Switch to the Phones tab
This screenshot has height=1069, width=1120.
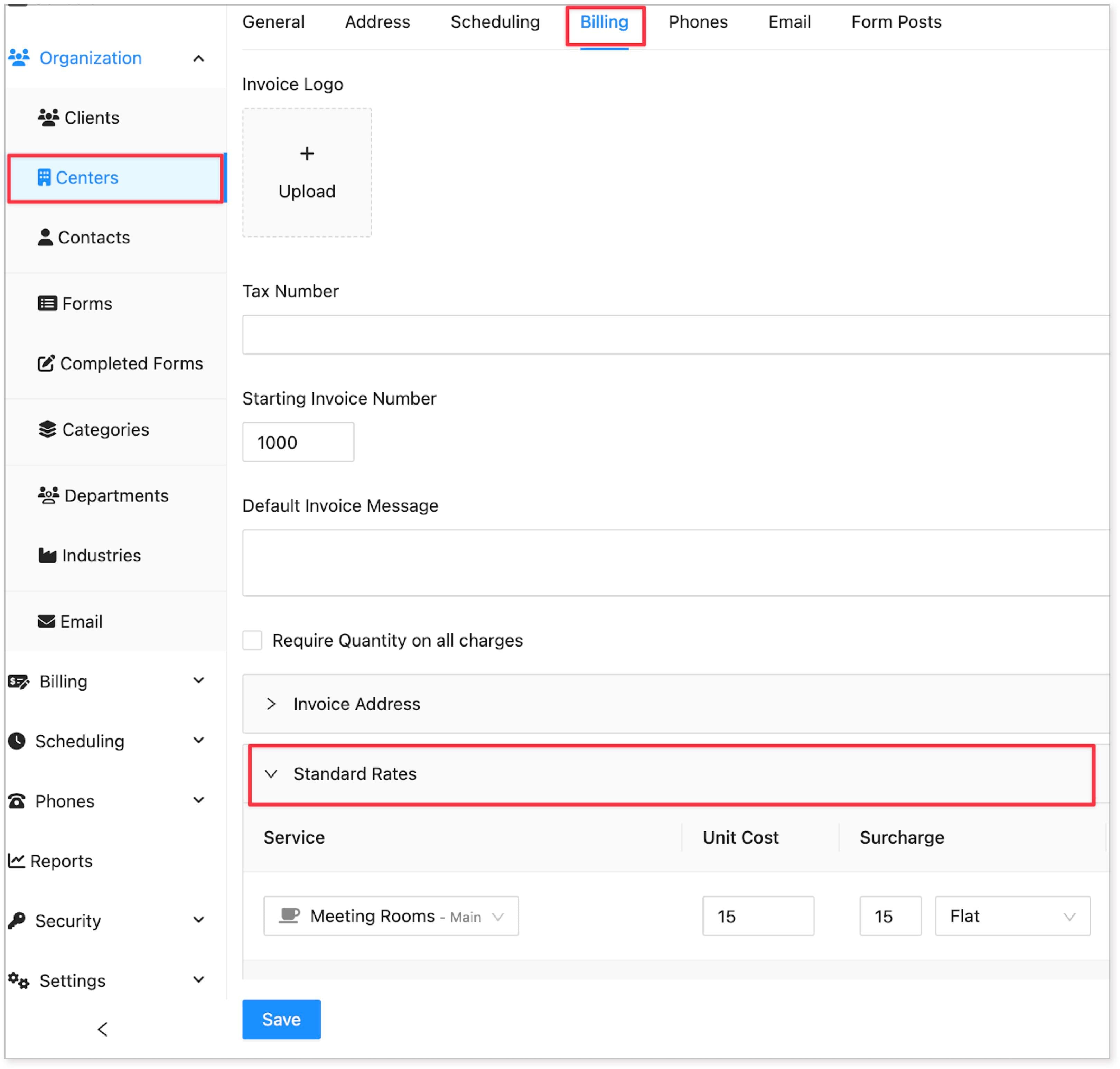coord(698,22)
